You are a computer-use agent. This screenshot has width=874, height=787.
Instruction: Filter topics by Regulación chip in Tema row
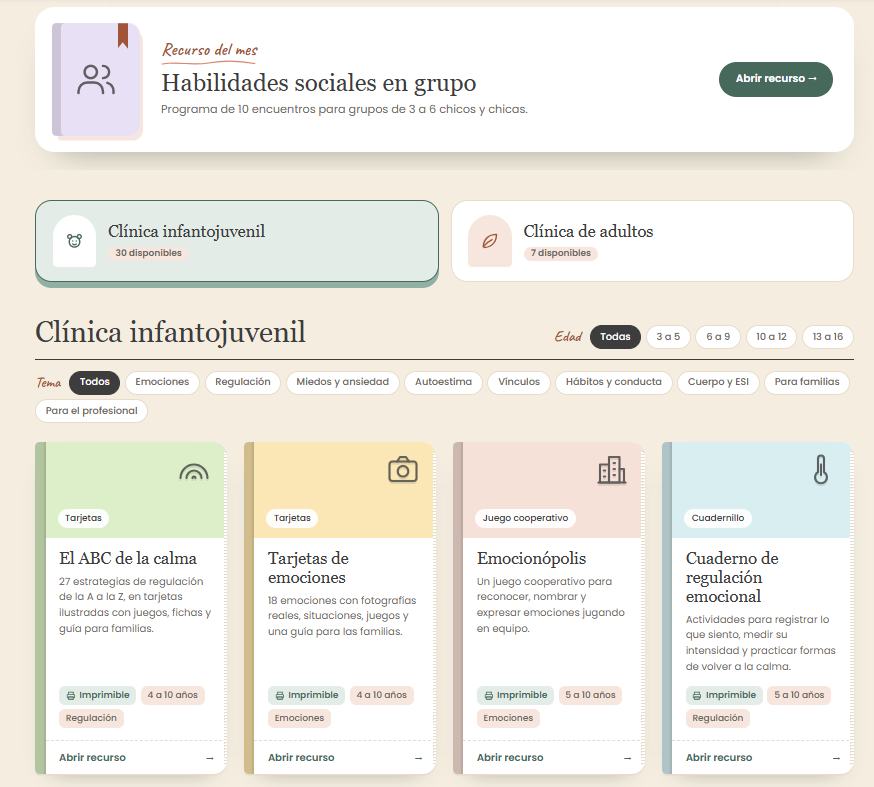242,382
